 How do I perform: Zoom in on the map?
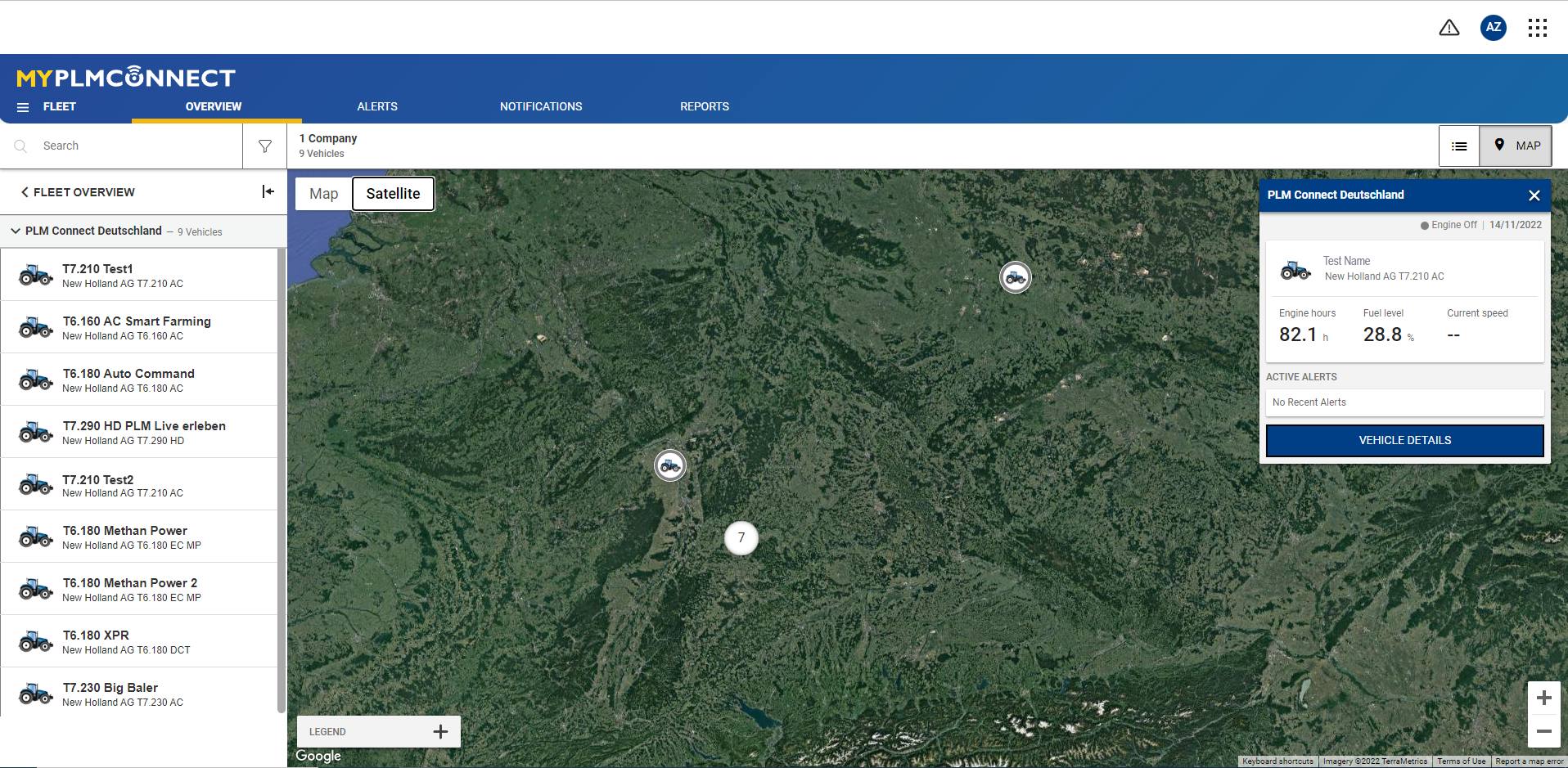(1543, 698)
